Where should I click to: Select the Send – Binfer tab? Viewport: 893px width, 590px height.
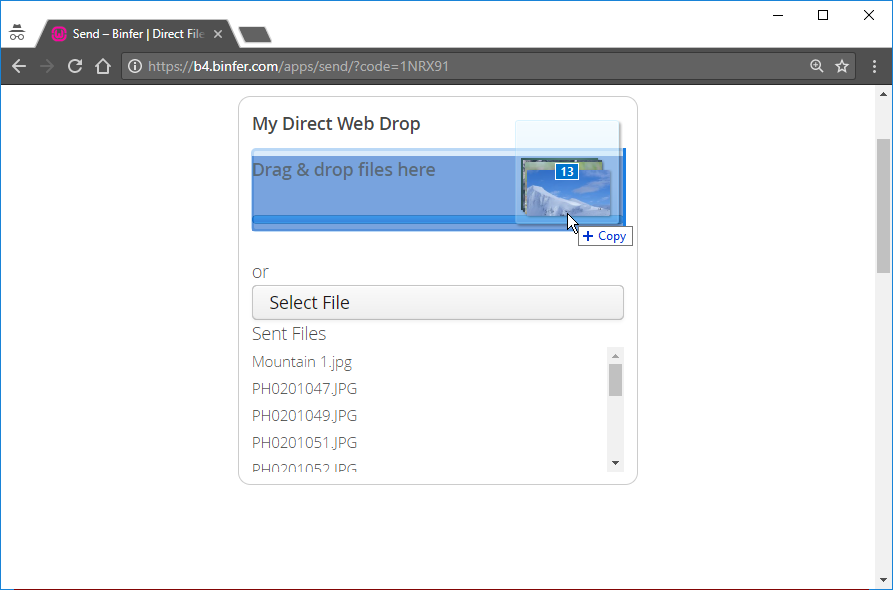coord(137,34)
